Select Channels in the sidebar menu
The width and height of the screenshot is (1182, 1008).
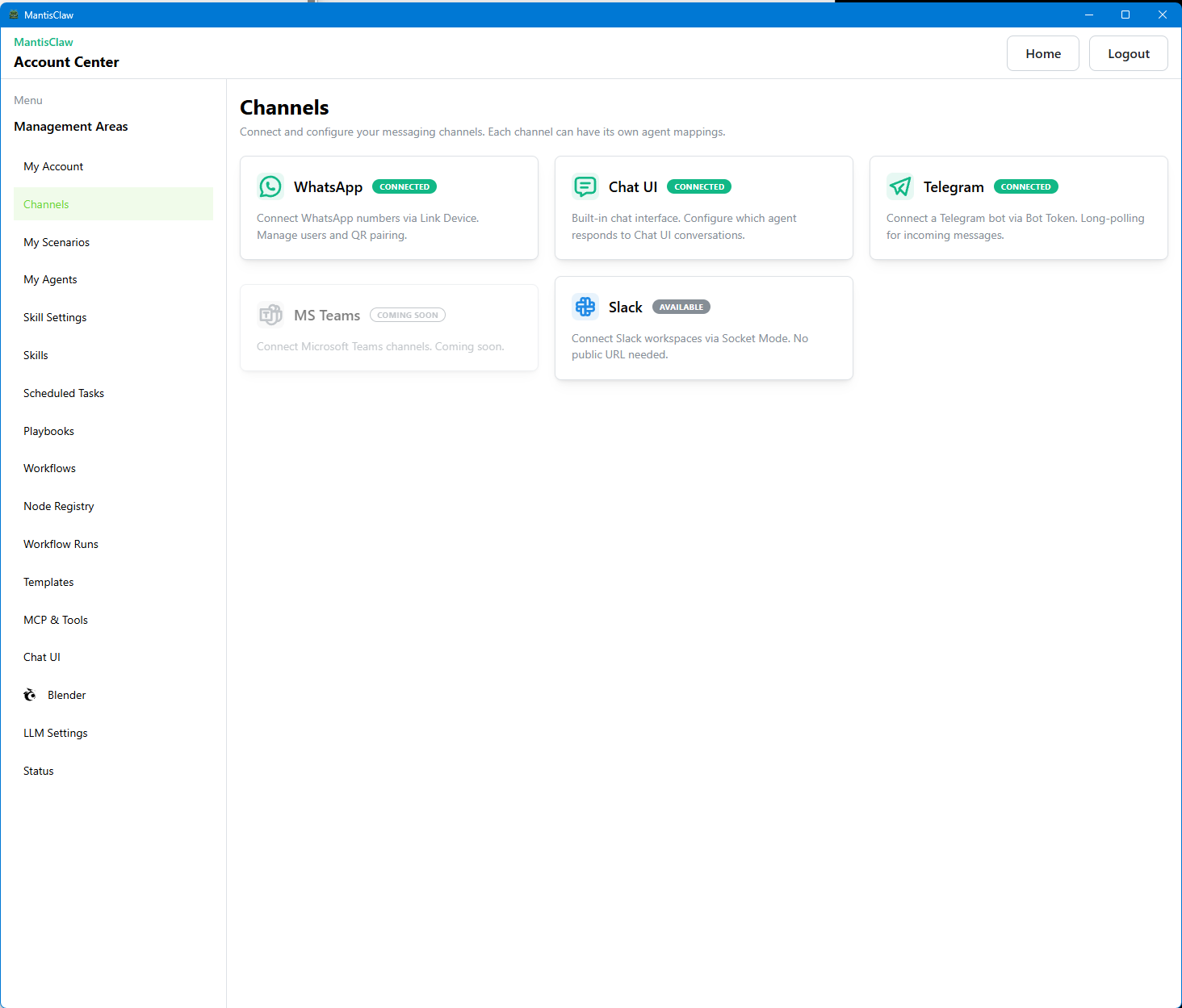point(113,204)
